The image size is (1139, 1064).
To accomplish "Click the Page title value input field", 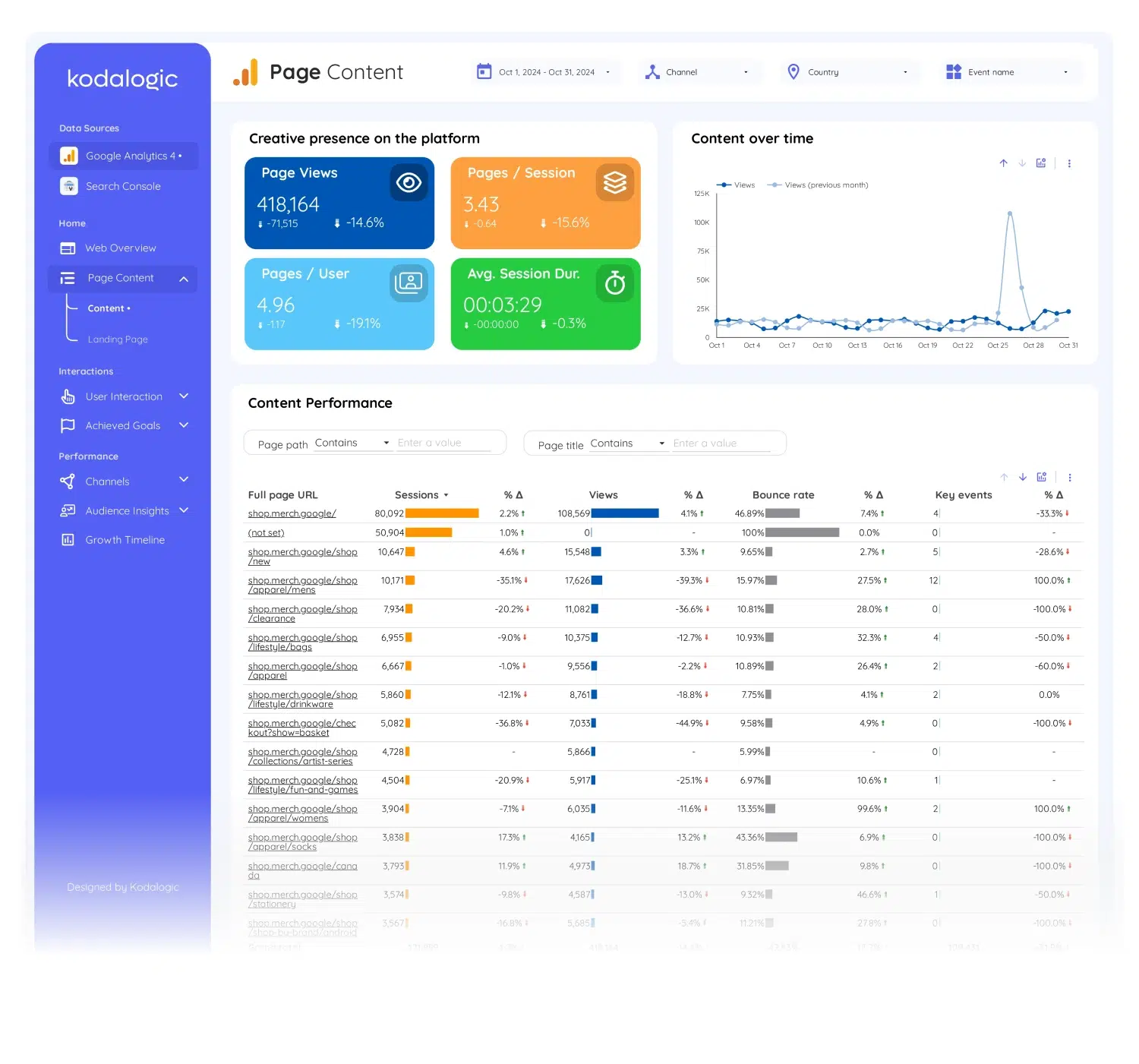I will click(721, 444).
